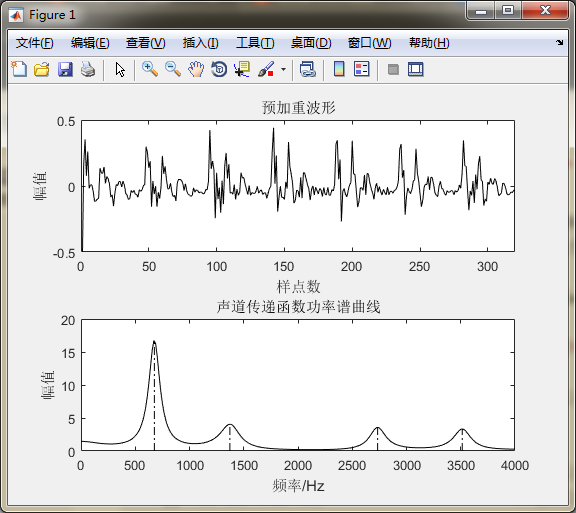Click the formant peak marker near 2750 Hz
Image resolution: width=576 pixels, height=513 pixels.
pos(378,428)
